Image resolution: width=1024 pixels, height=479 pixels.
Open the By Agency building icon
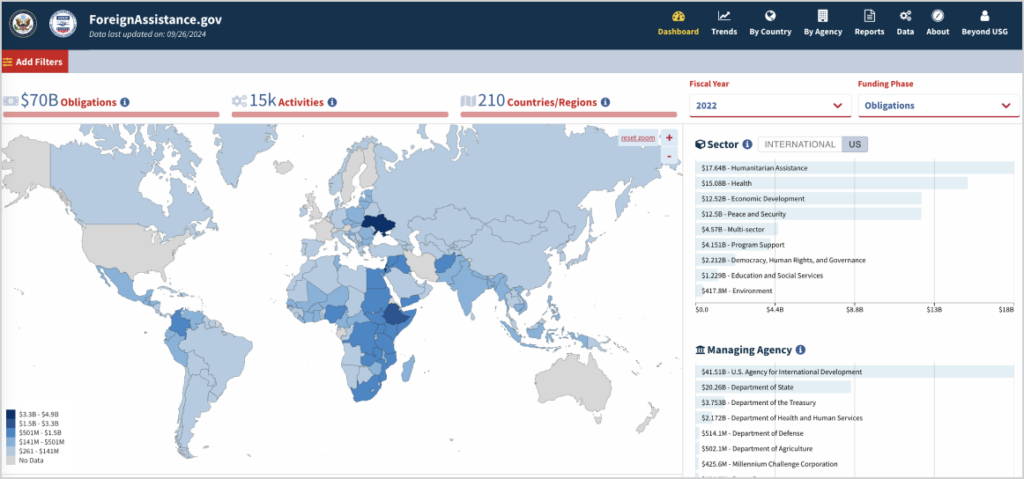tap(823, 16)
